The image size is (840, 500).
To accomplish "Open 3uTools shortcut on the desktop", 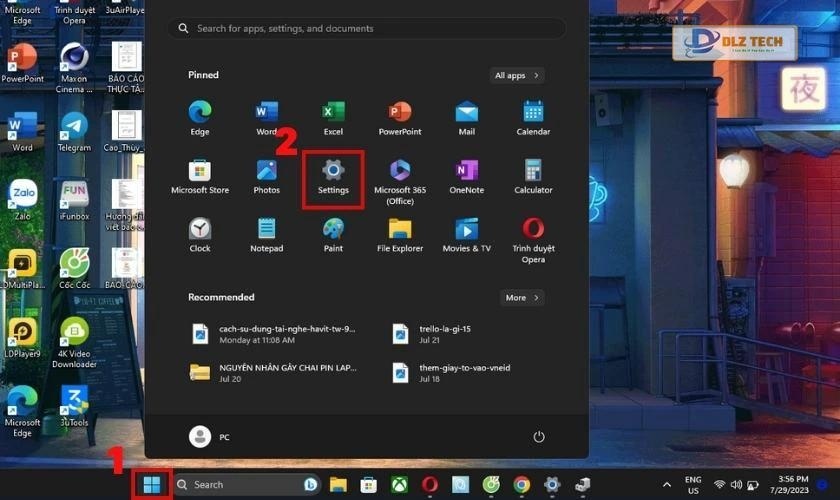I will (74, 406).
